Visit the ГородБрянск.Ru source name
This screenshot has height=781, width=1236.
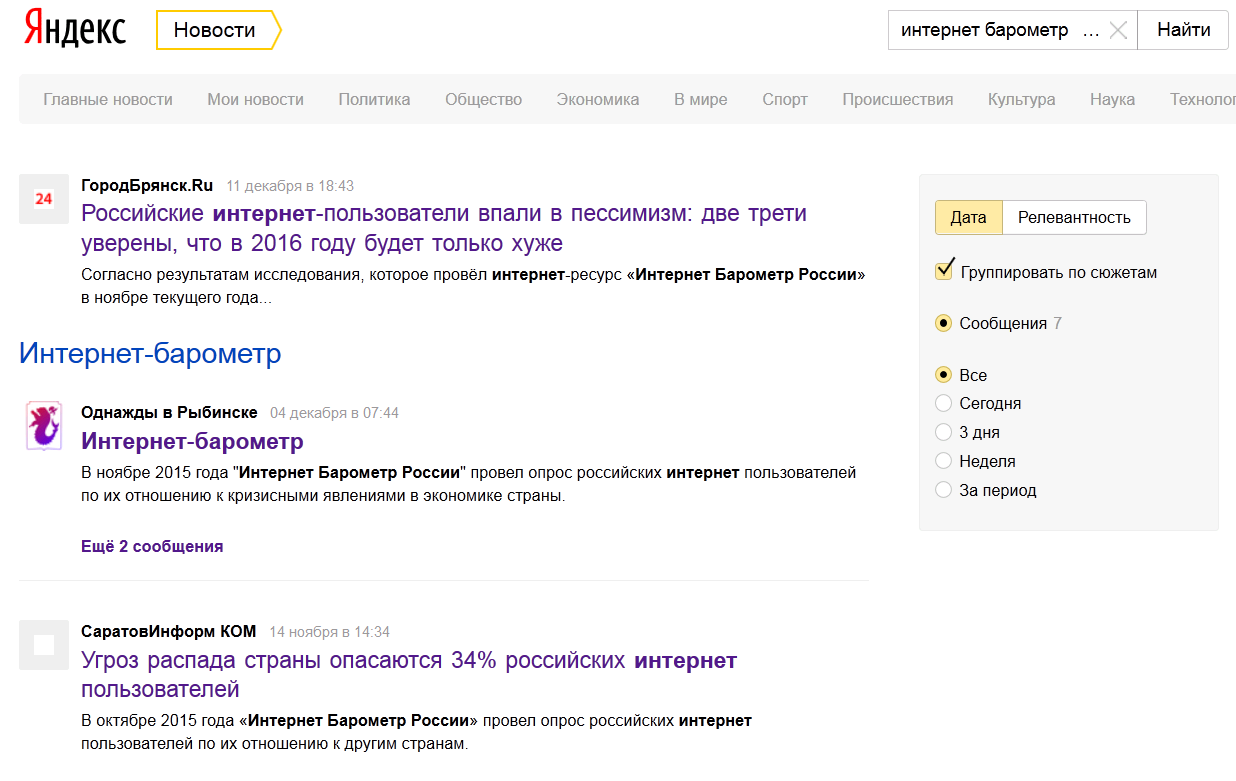[147, 185]
